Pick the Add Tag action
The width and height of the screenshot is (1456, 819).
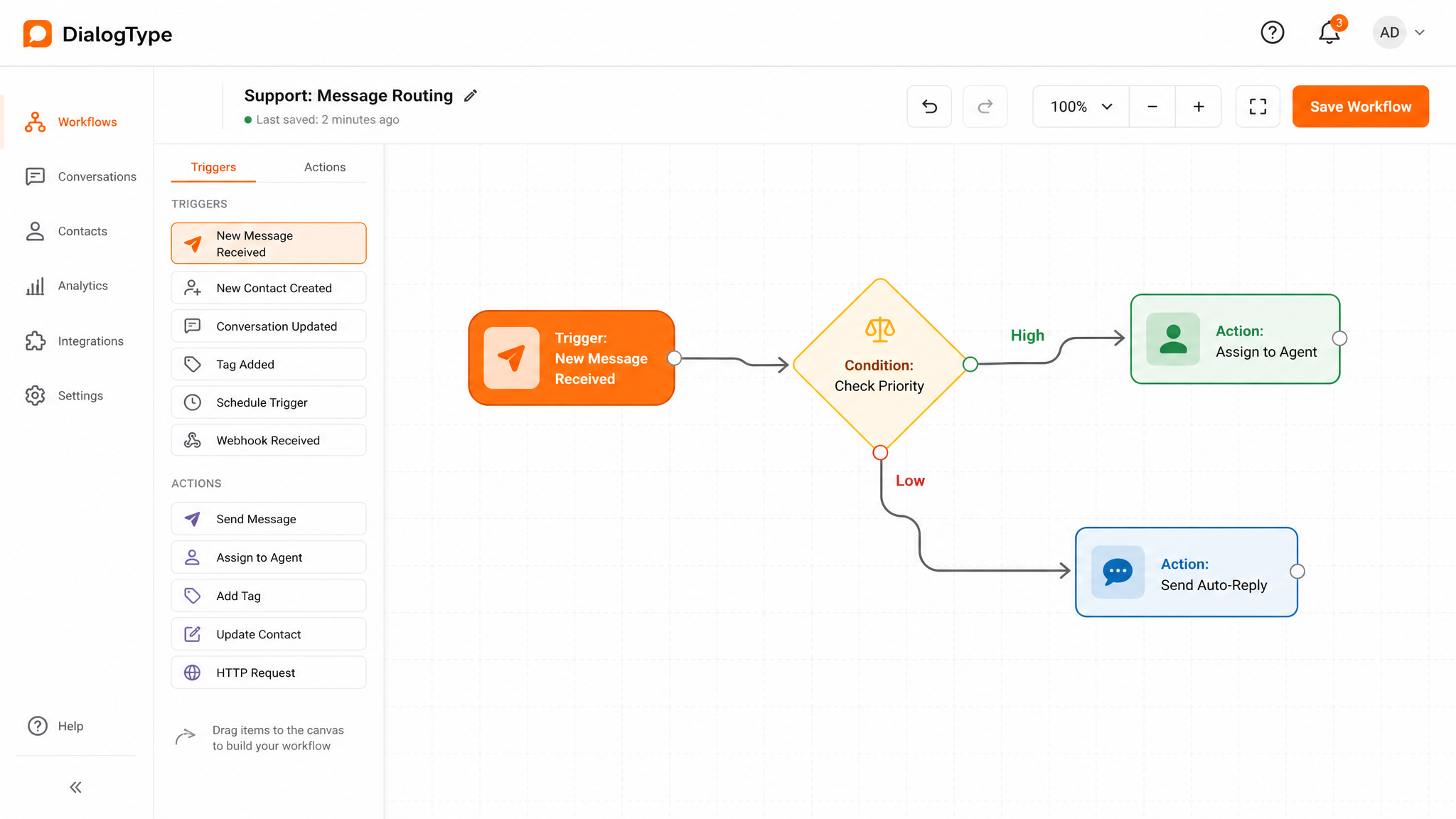pyautogui.click(x=269, y=596)
